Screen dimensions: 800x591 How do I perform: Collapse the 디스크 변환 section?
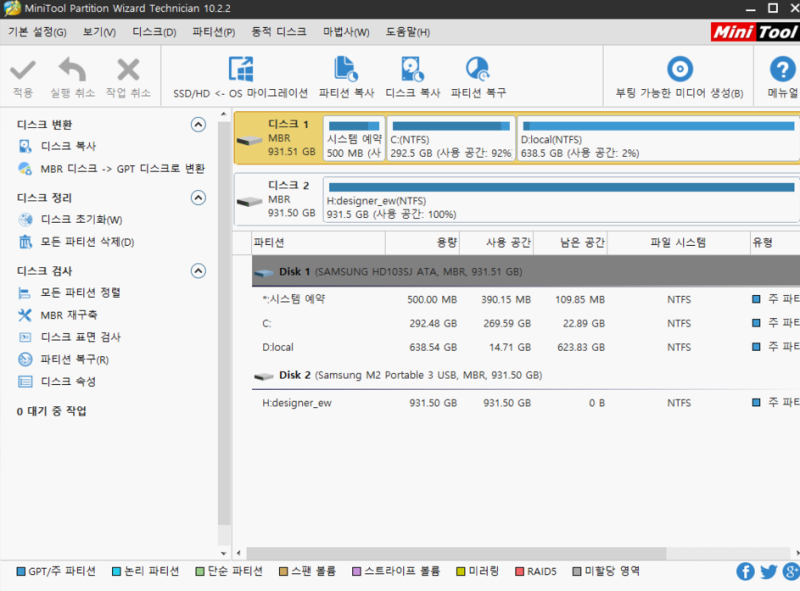198,125
